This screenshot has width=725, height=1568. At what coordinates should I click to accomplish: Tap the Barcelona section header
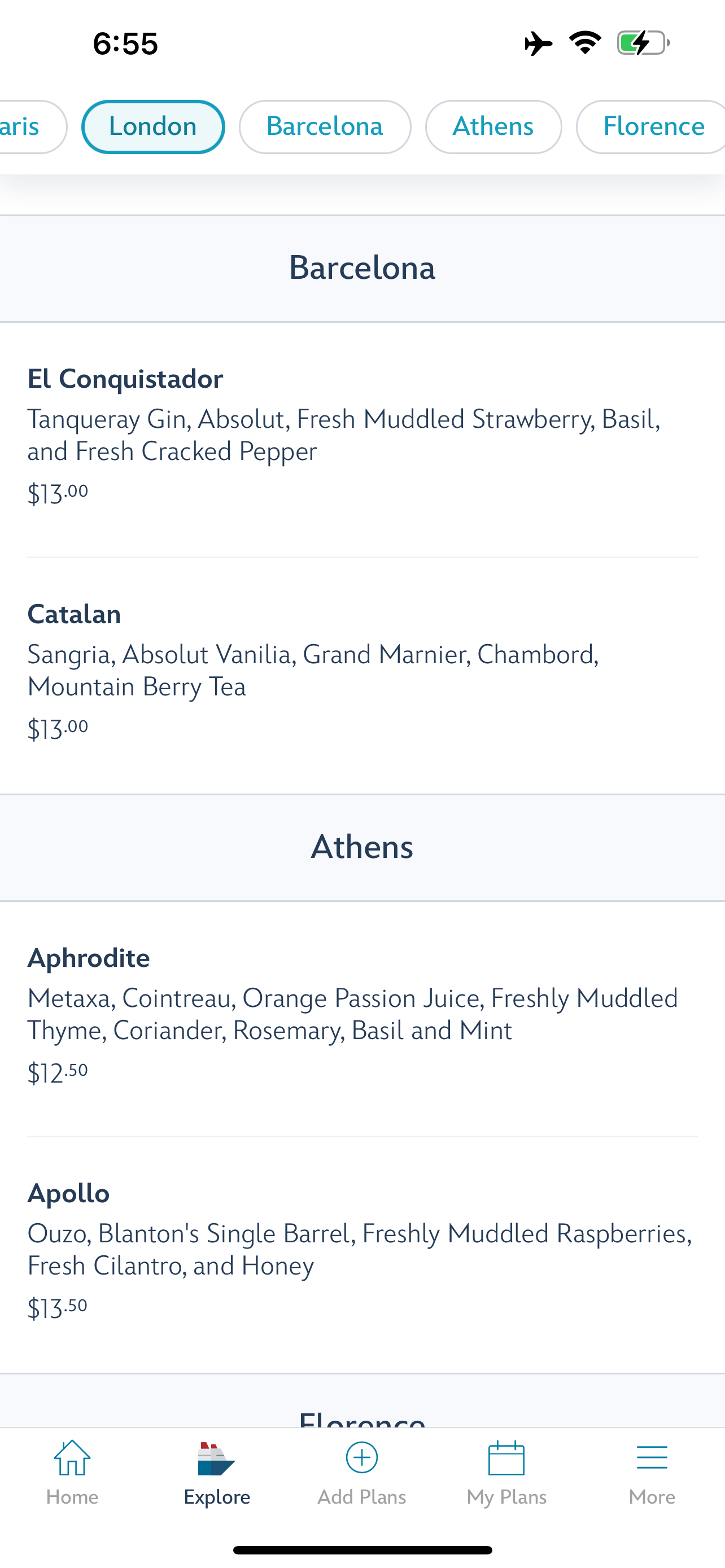(x=362, y=268)
